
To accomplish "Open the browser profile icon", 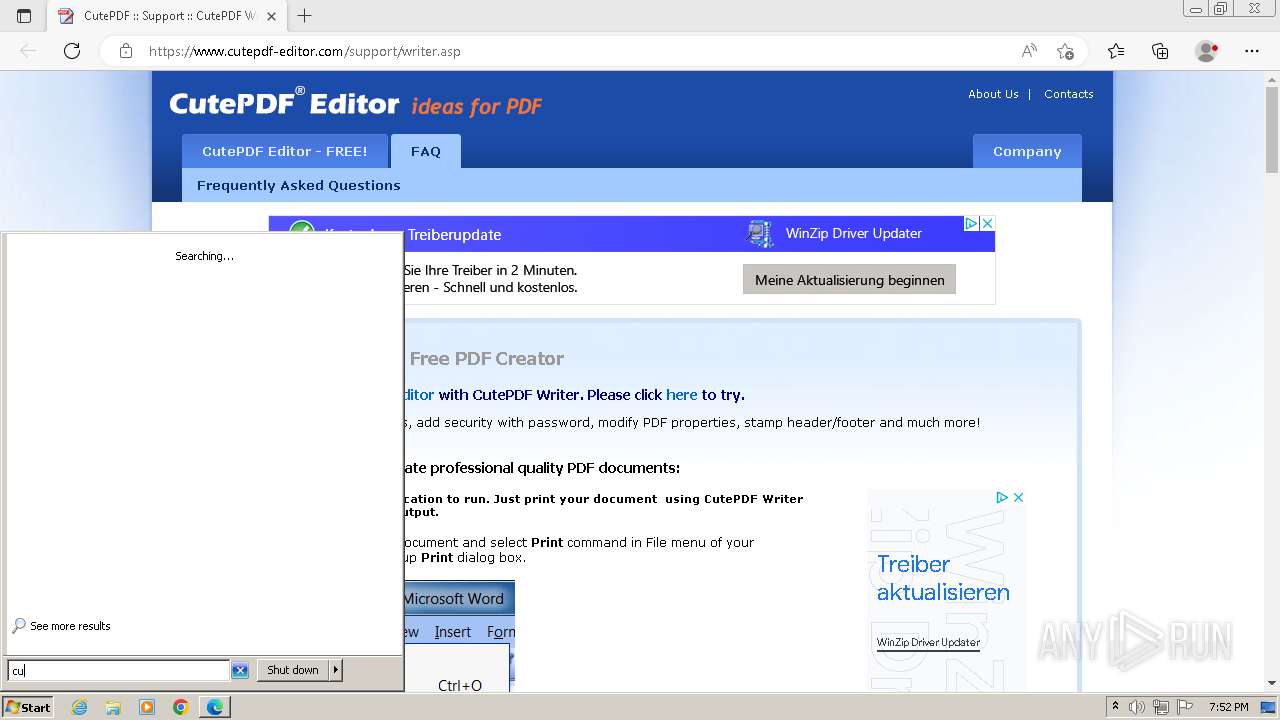I will click(x=1206, y=51).
